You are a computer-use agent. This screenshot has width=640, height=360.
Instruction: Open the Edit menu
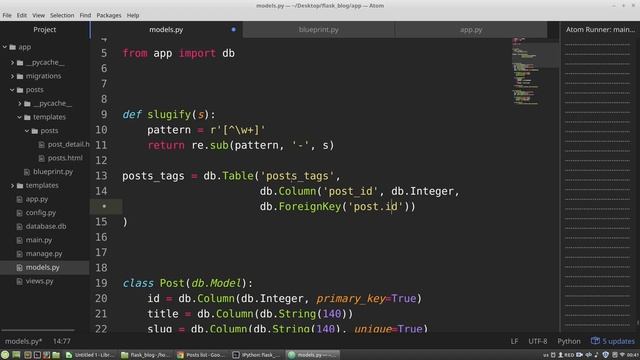[x=22, y=15]
